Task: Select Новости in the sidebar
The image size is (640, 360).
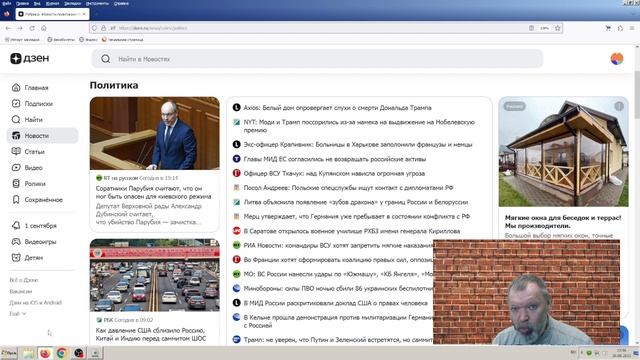Action: [42, 136]
